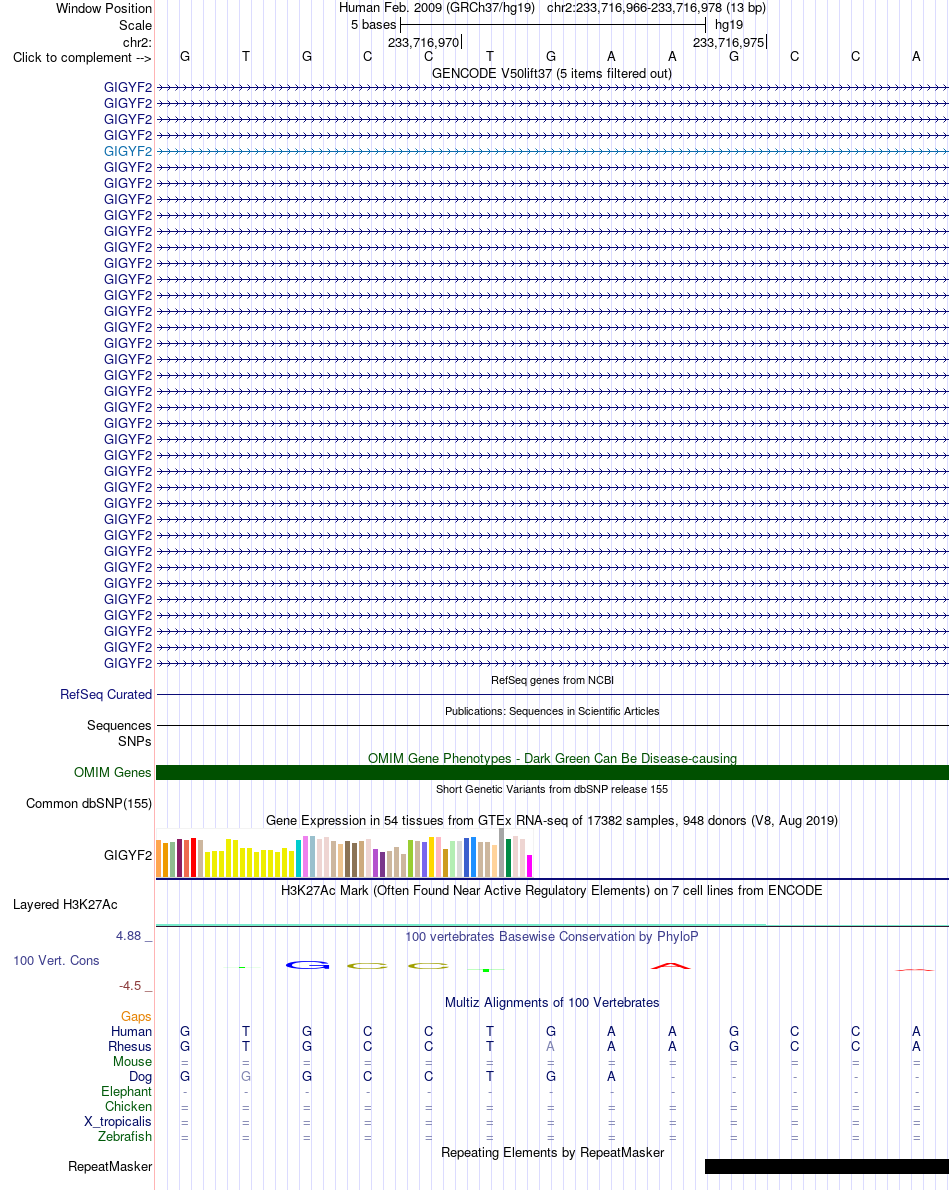Click the Dog alignment row label

click(x=140, y=1076)
